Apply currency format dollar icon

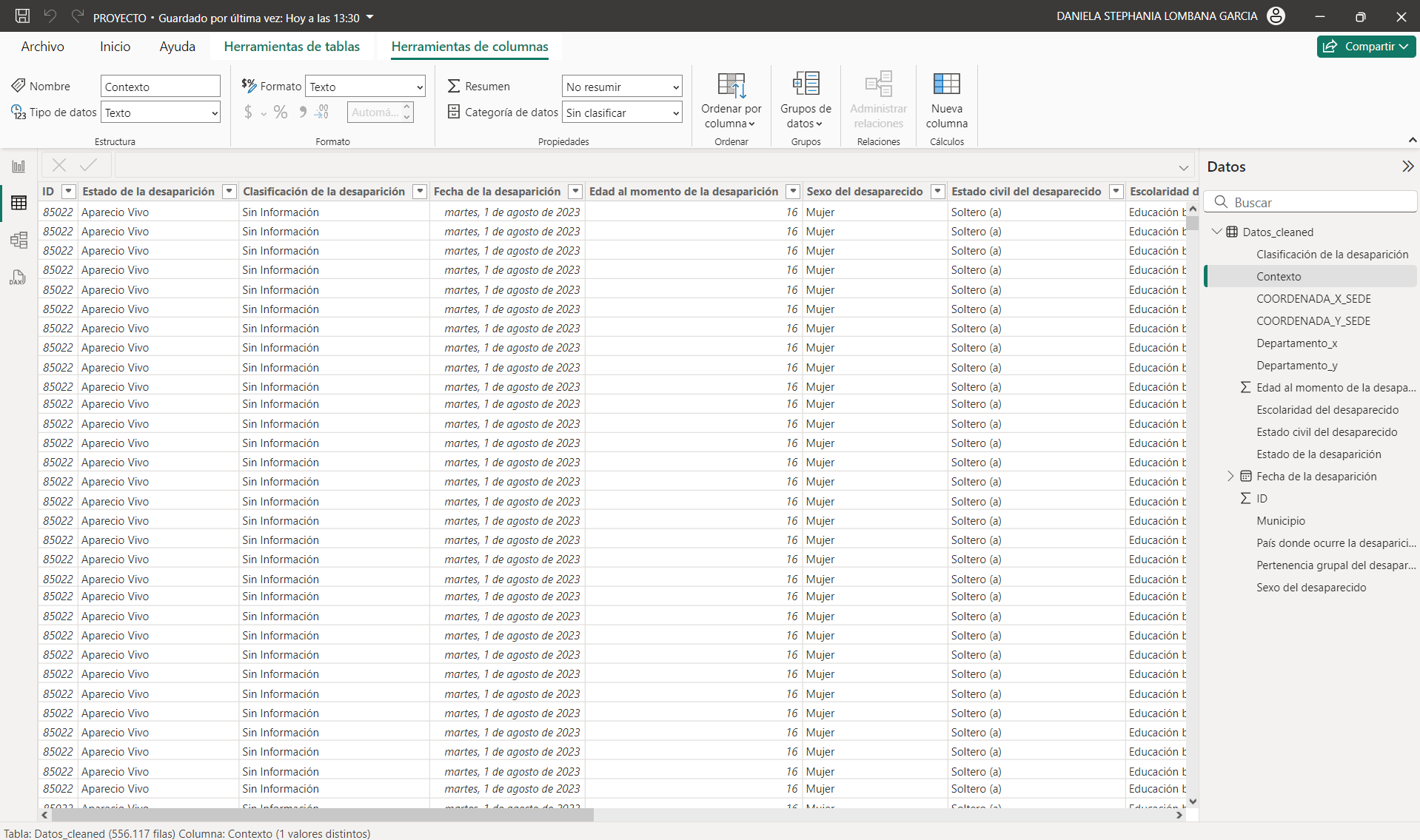pyautogui.click(x=248, y=112)
